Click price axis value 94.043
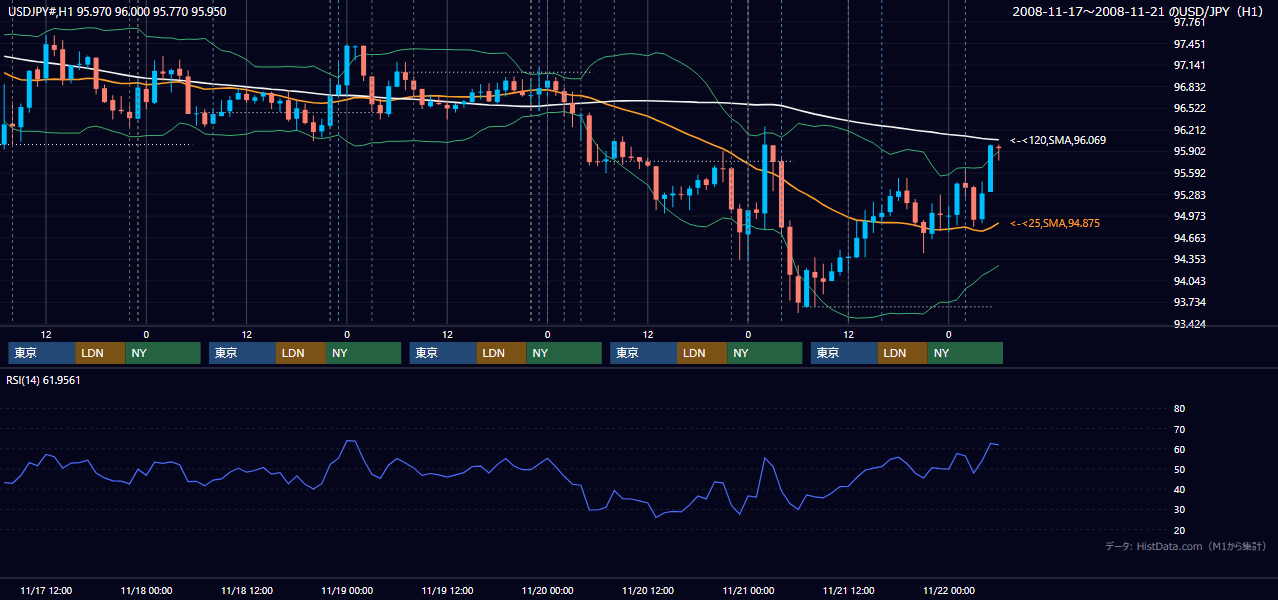This screenshot has height=600, width=1278. coord(1189,282)
